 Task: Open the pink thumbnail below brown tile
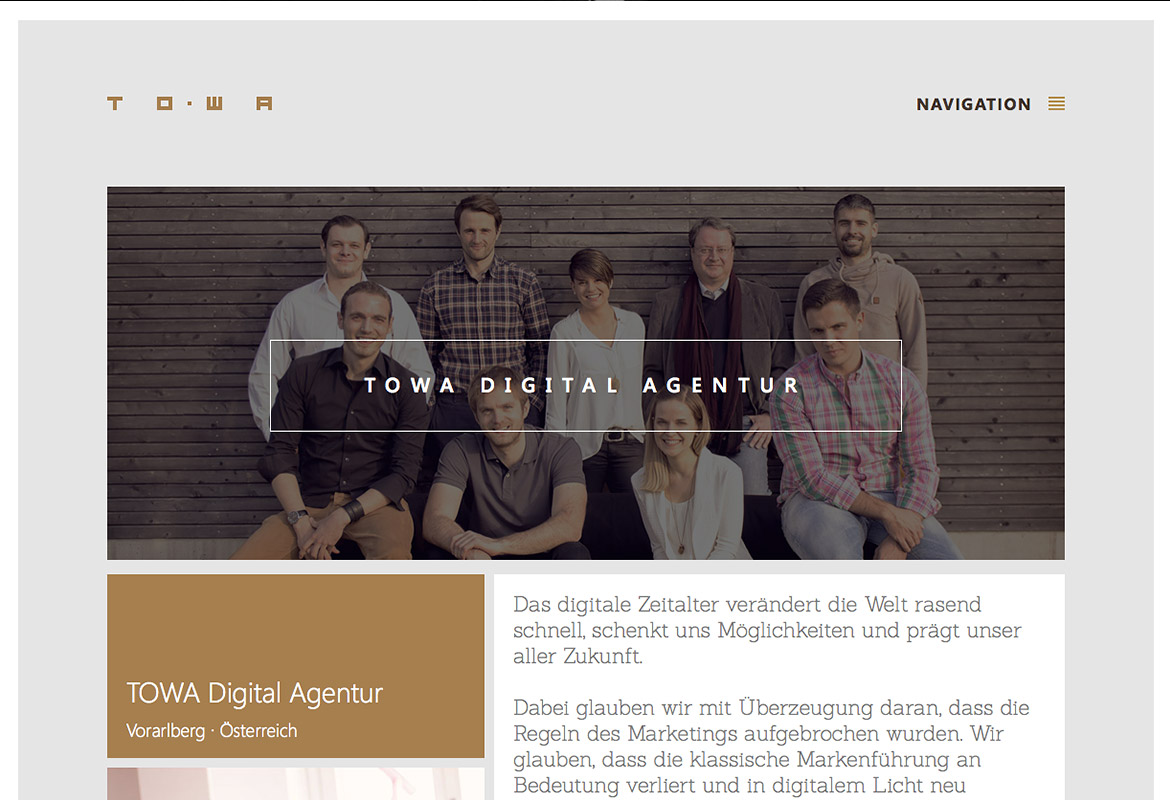(x=295, y=784)
